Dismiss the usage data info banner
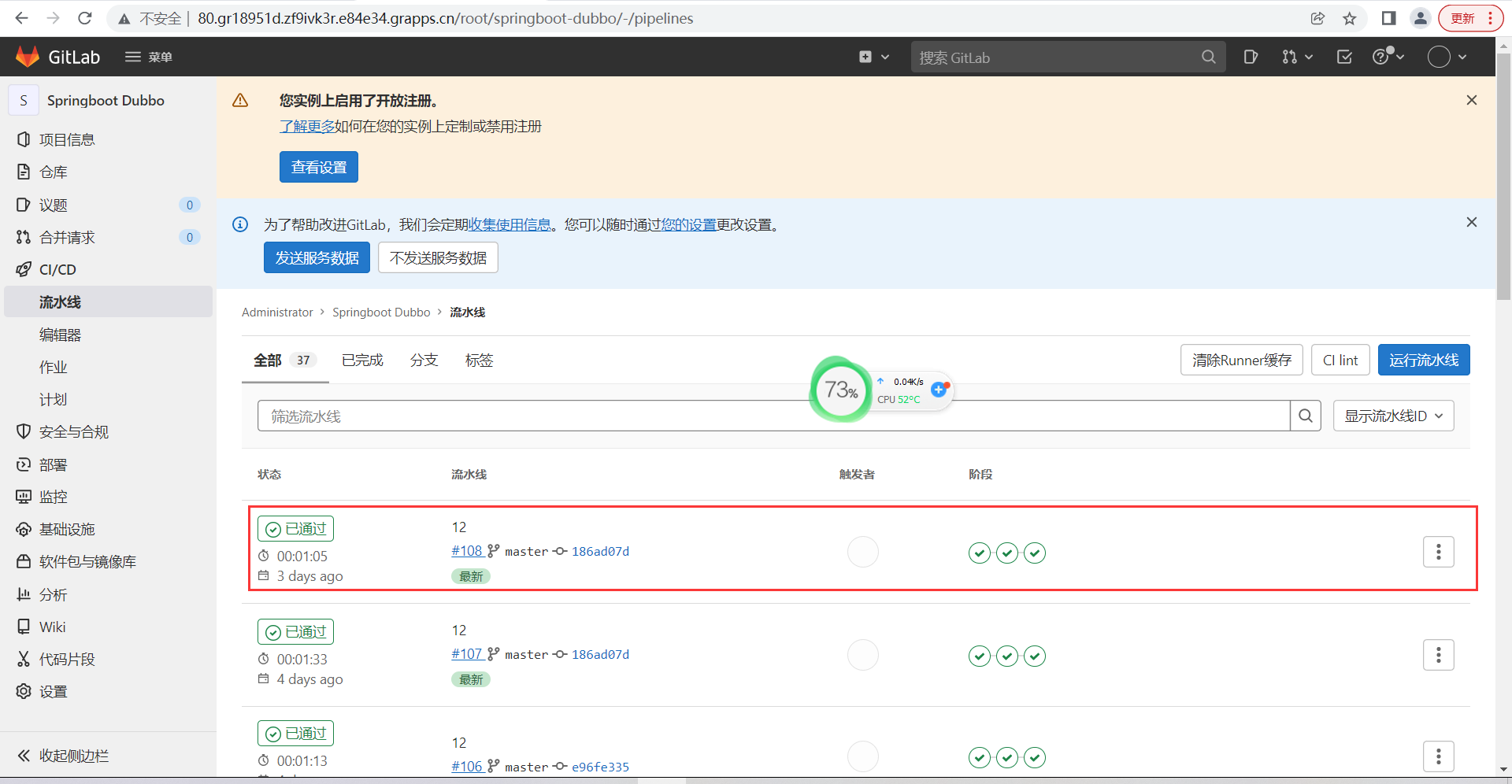 click(x=1471, y=222)
